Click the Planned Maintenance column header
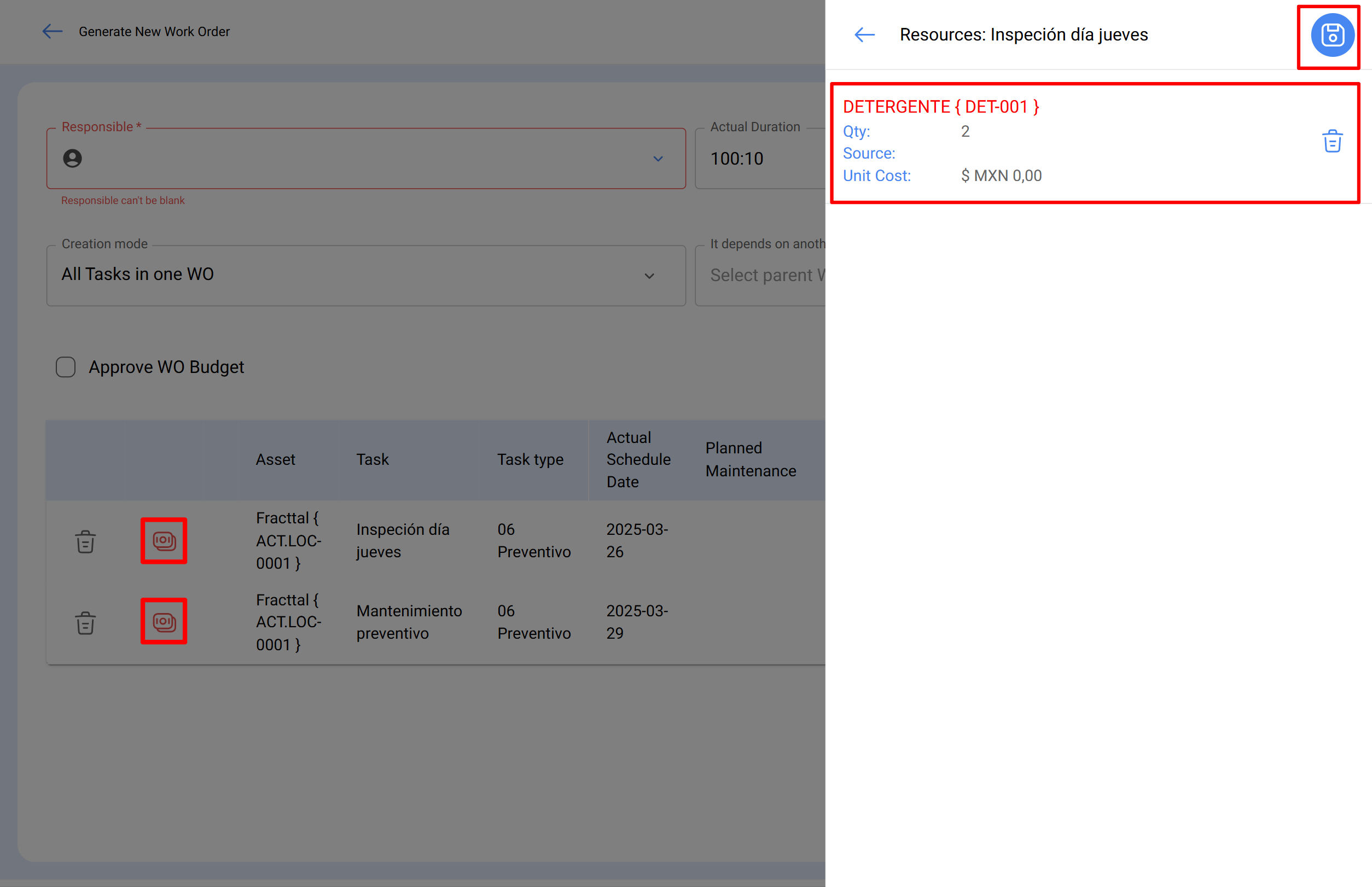1372x887 pixels. 750,459
